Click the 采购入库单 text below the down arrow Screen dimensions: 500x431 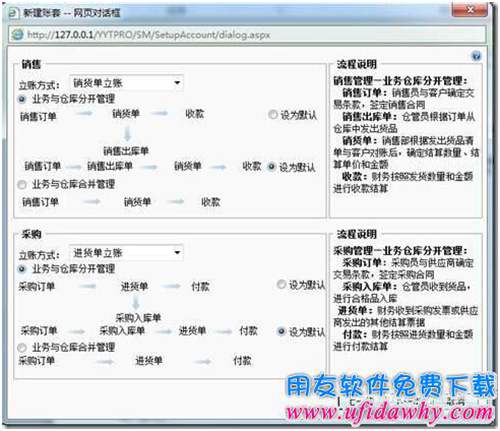coord(138,317)
